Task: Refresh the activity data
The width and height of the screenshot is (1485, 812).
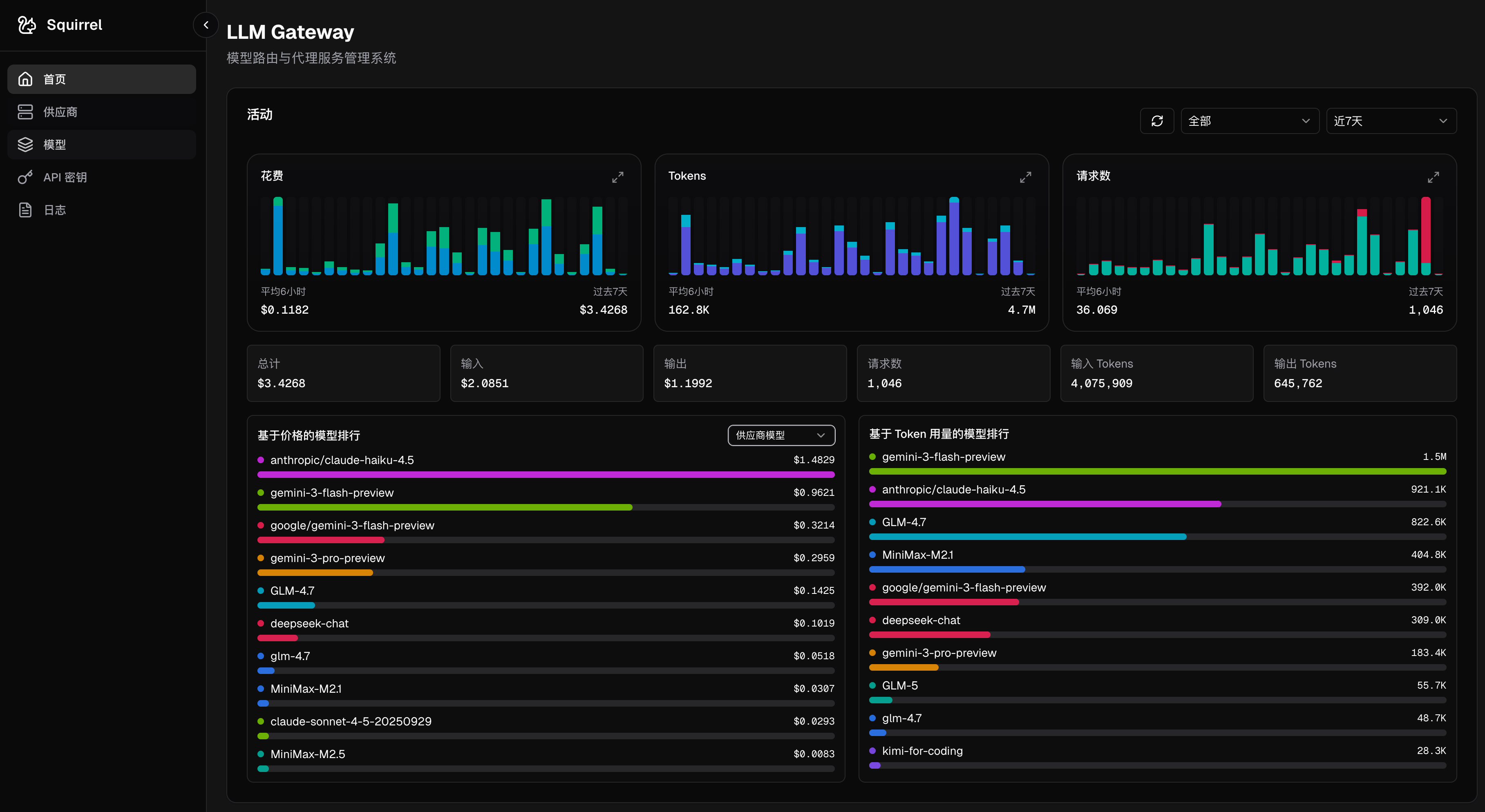Action: (1158, 120)
